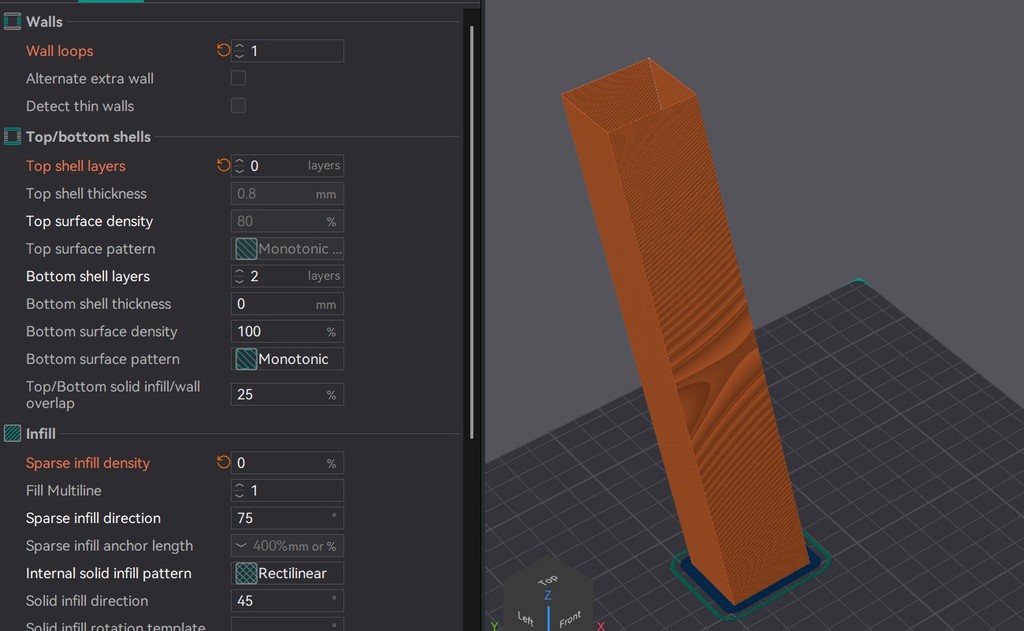Image resolution: width=1024 pixels, height=631 pixels.
Task: Click the Sparse infill density label
Action: [88, 463]
